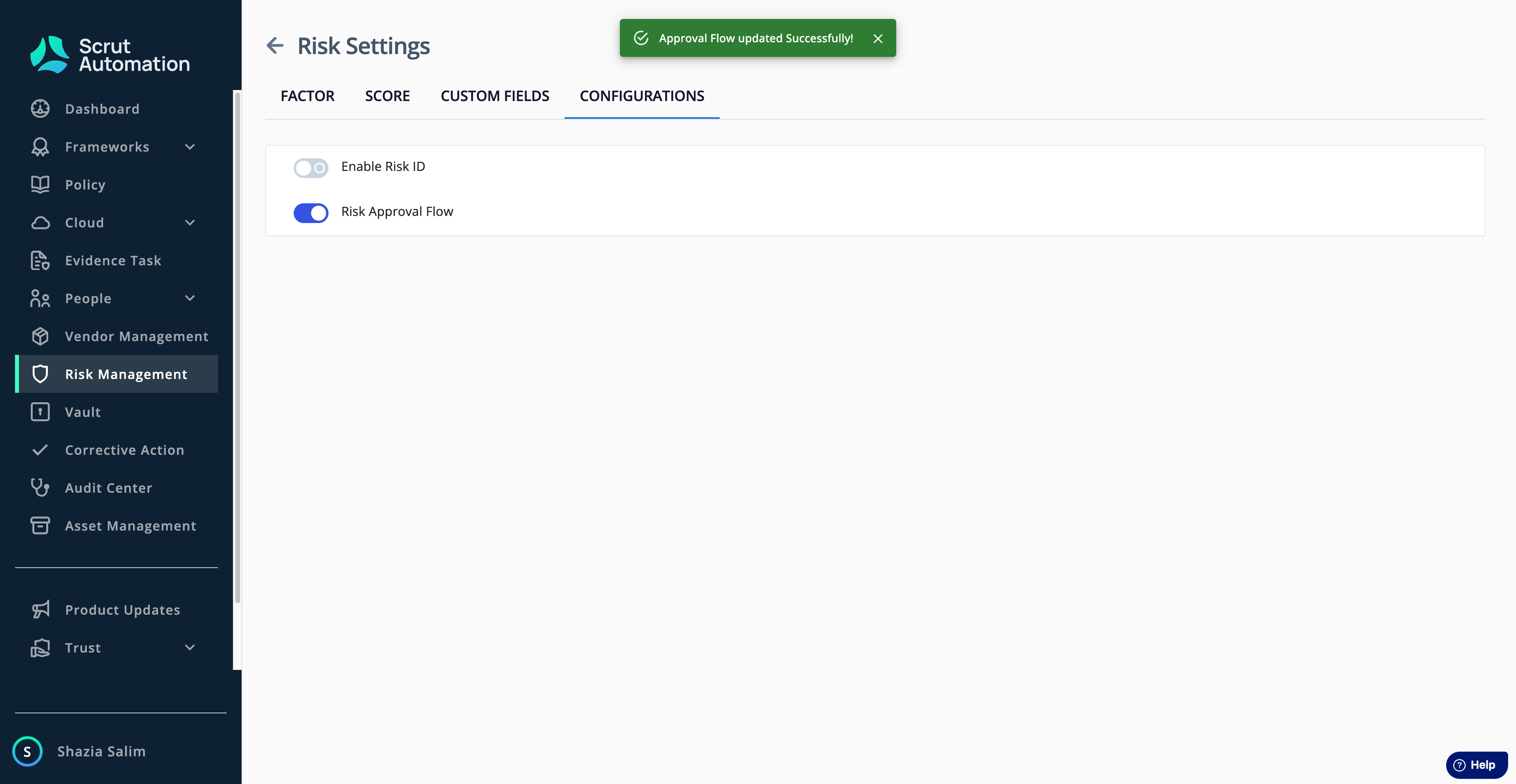Click the Help button
This screenshot has height=784, width=1516.
1476,765
